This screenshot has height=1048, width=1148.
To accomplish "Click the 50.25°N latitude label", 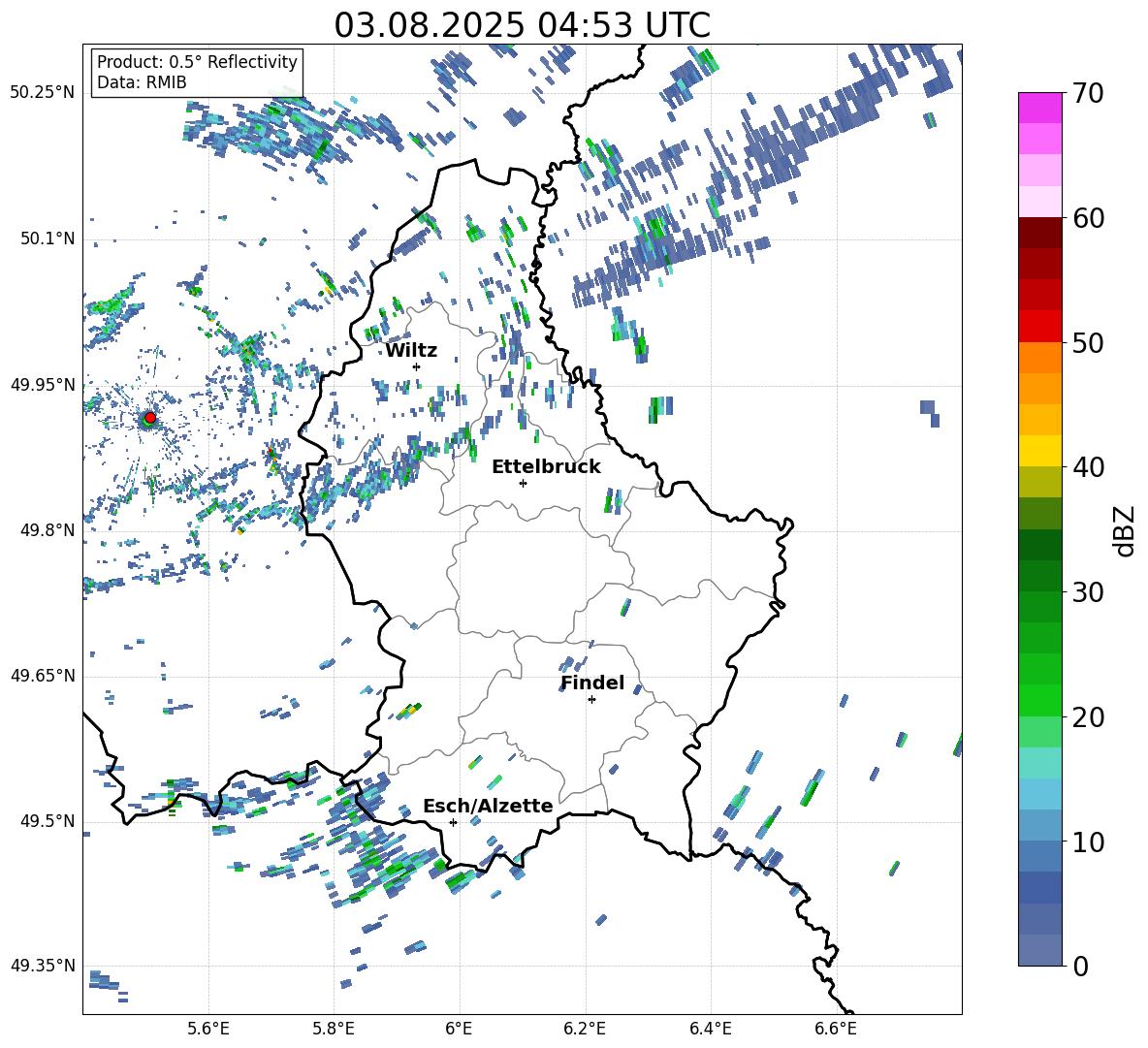I will 43,93.
